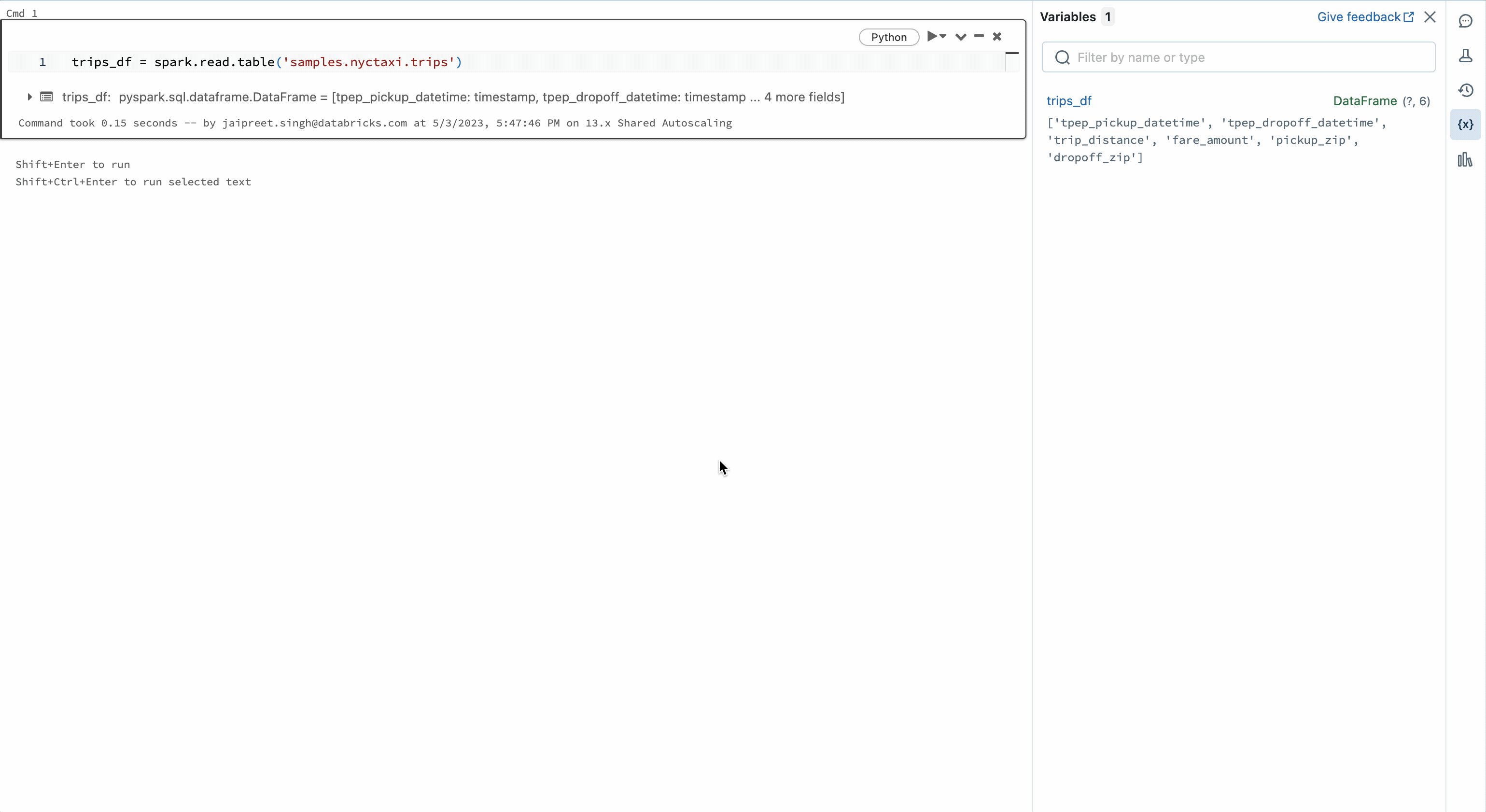Image resolution: width=1486 pixels, height=812 pixels.
Task: Expand the trips_df result row
Action: coord(29,97)
